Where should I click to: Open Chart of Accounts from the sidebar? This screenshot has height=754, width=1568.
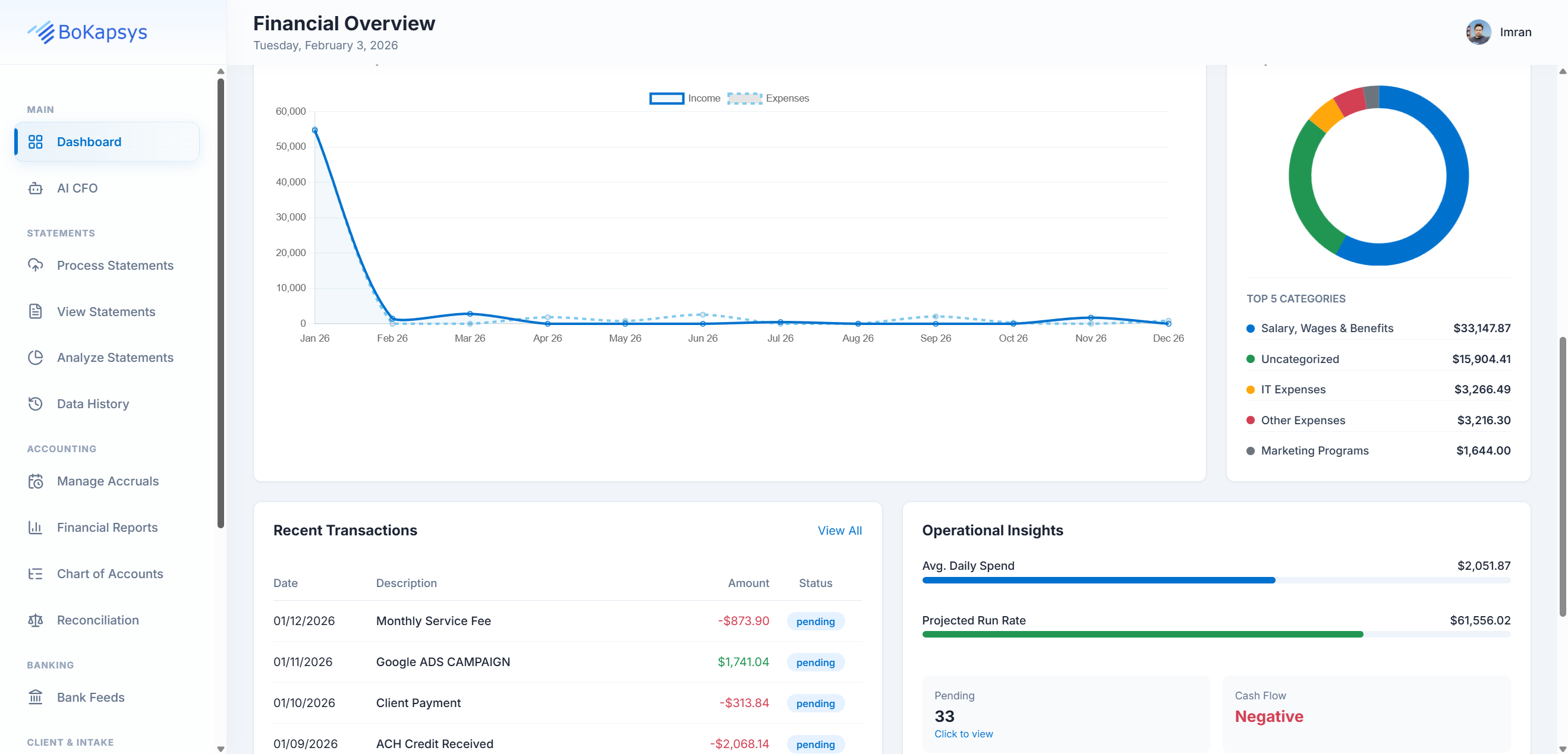tap(110, 573)
